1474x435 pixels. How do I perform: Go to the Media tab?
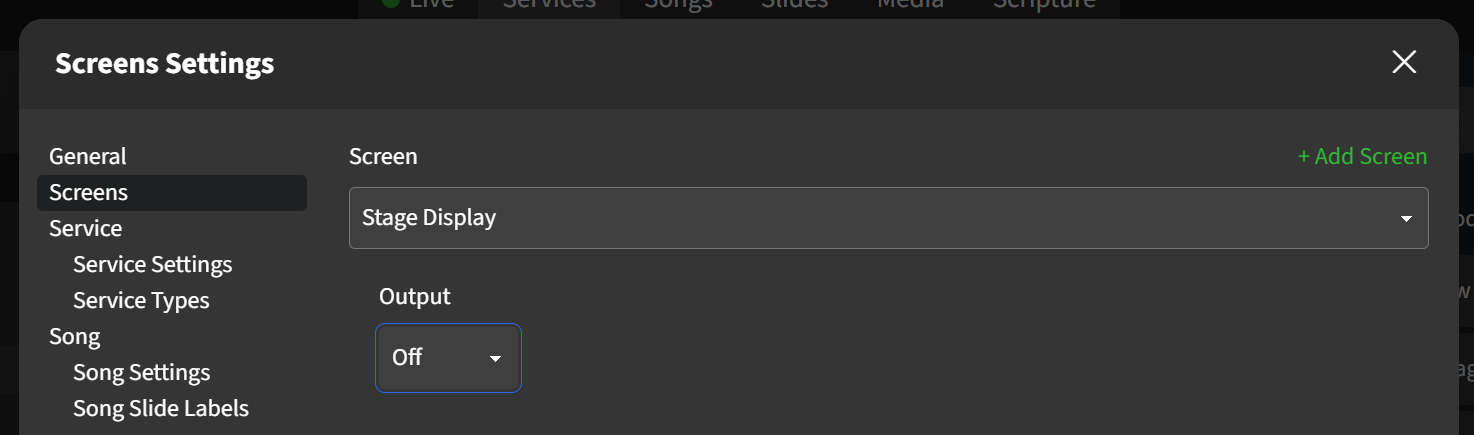[x=910, y=5]
